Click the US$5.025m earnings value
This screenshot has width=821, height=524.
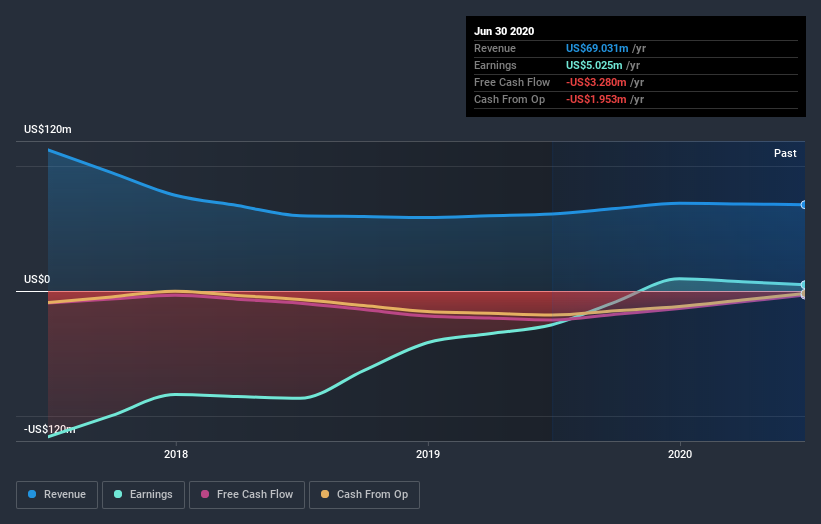tap(594, 65)
